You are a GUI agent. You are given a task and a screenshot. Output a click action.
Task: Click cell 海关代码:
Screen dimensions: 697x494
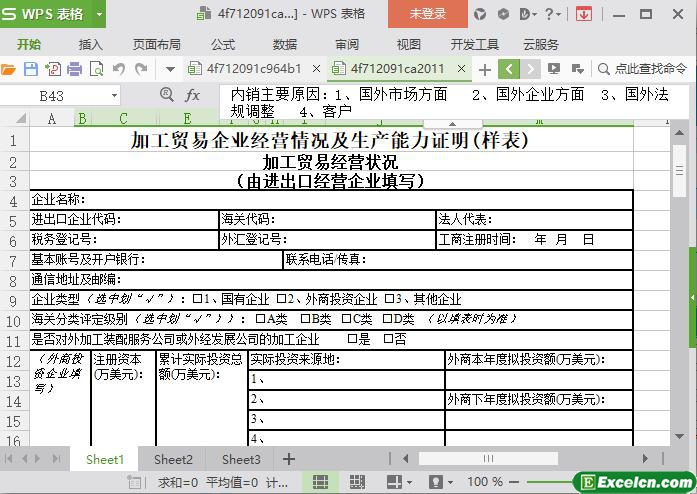[327, 220]
